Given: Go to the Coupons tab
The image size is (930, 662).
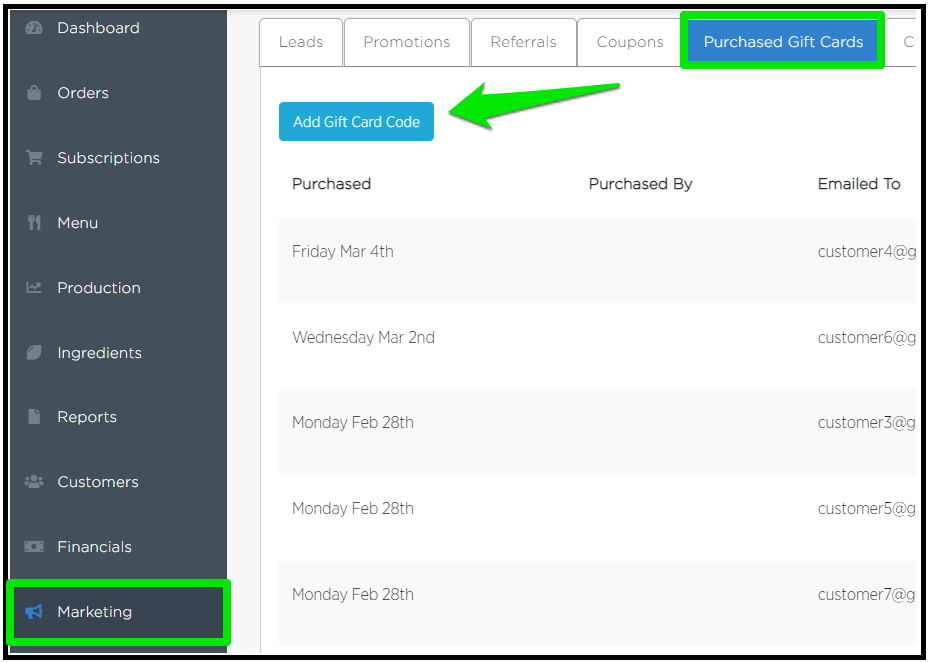Looking at the screenshot, I should click(630, 42).
